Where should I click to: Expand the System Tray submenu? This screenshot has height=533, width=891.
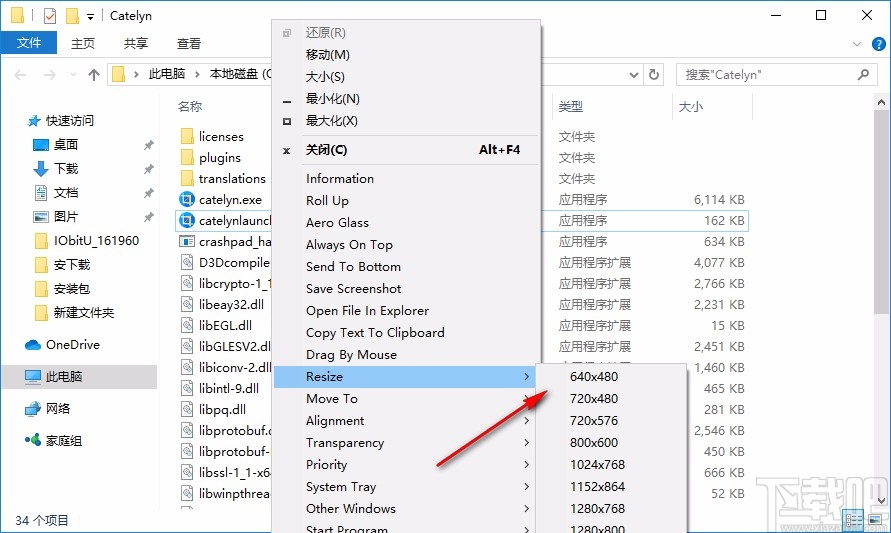pyautogui.click(x=526, y=486)
